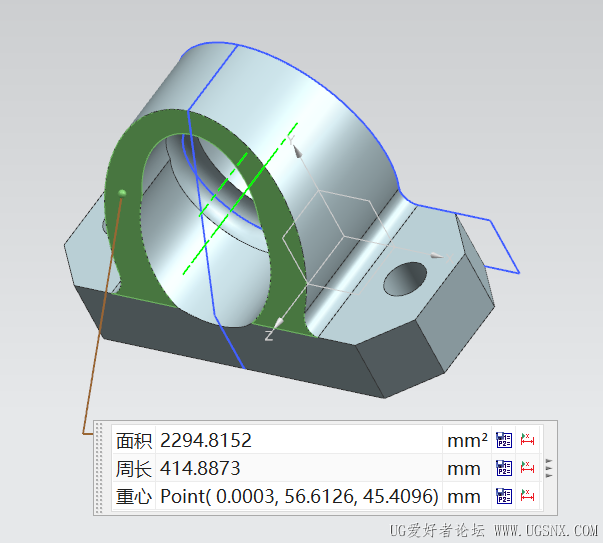Click the save-expression icon in the 周长 row

click(x=504, y=468)
